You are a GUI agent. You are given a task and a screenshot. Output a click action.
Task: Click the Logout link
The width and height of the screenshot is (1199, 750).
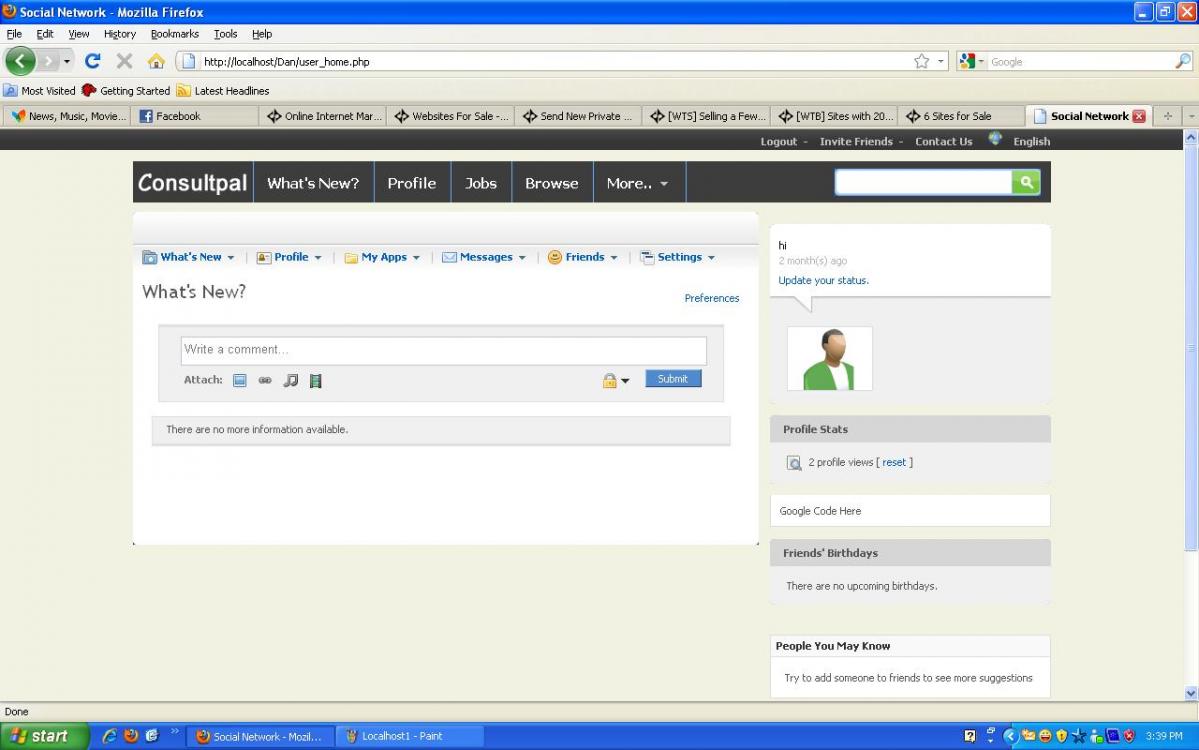pyautogui.click(x=778, y=141)
